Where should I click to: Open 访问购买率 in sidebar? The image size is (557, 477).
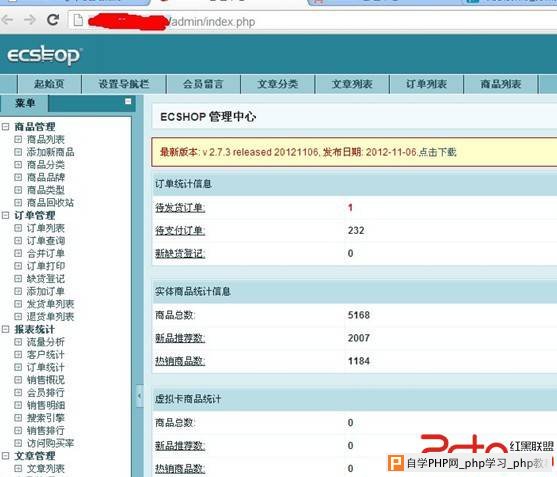click(50, 443)
